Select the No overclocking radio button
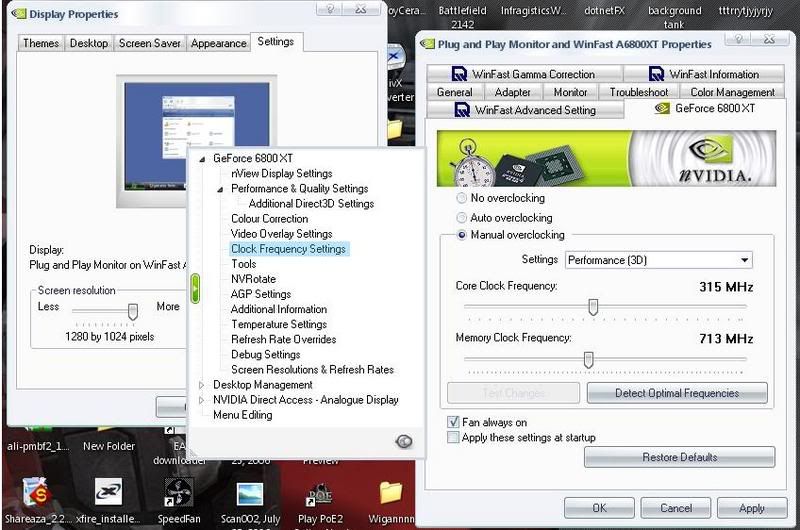This screenshot has width=800, height=530. (x=462, y=198)
